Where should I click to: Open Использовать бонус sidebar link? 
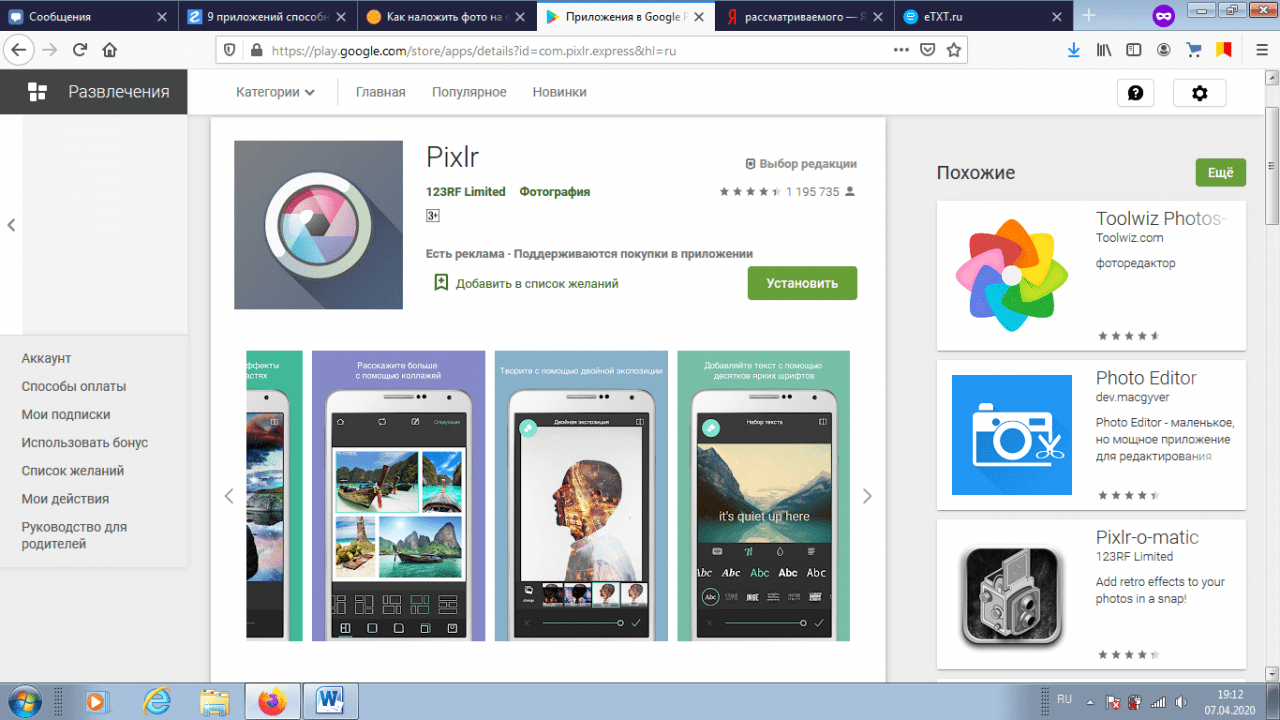click(x=85, y=442)
